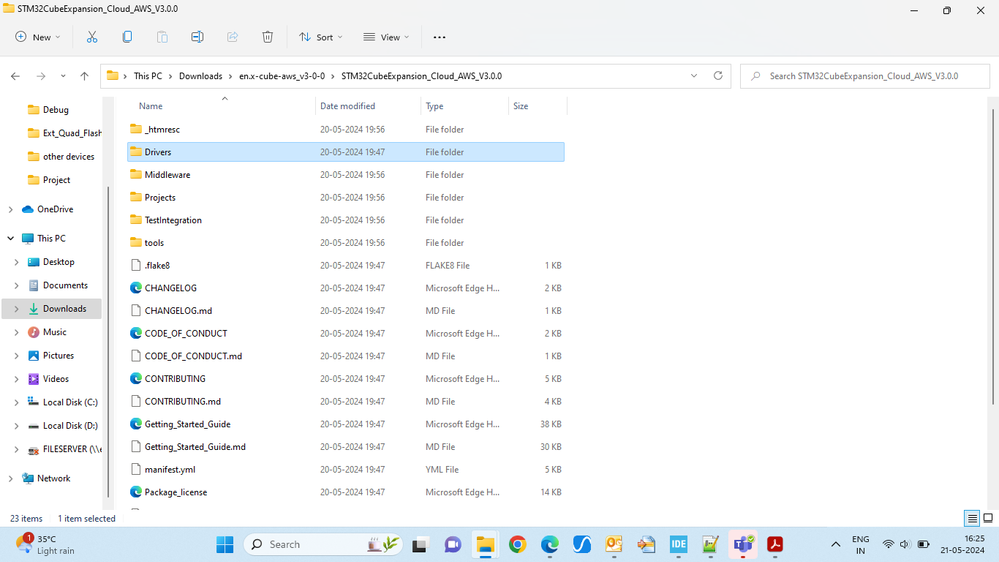The width and height of the screenshot is (999, 562).
Task: Click the Rename icon in toolbar
Action: (x=198, y=37)
